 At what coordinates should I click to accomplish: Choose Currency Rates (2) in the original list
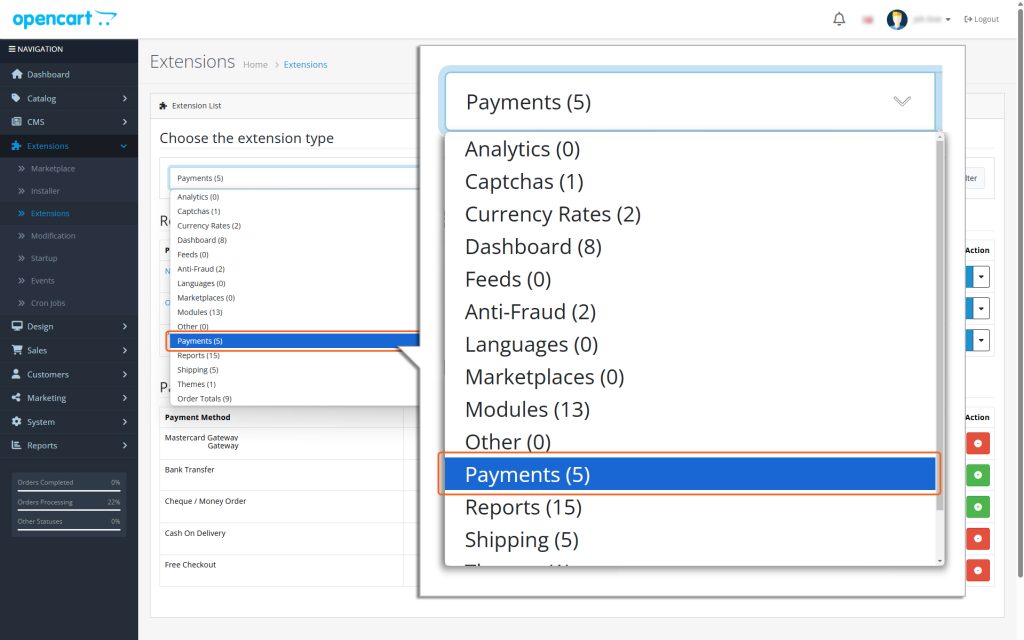(209, 225)
